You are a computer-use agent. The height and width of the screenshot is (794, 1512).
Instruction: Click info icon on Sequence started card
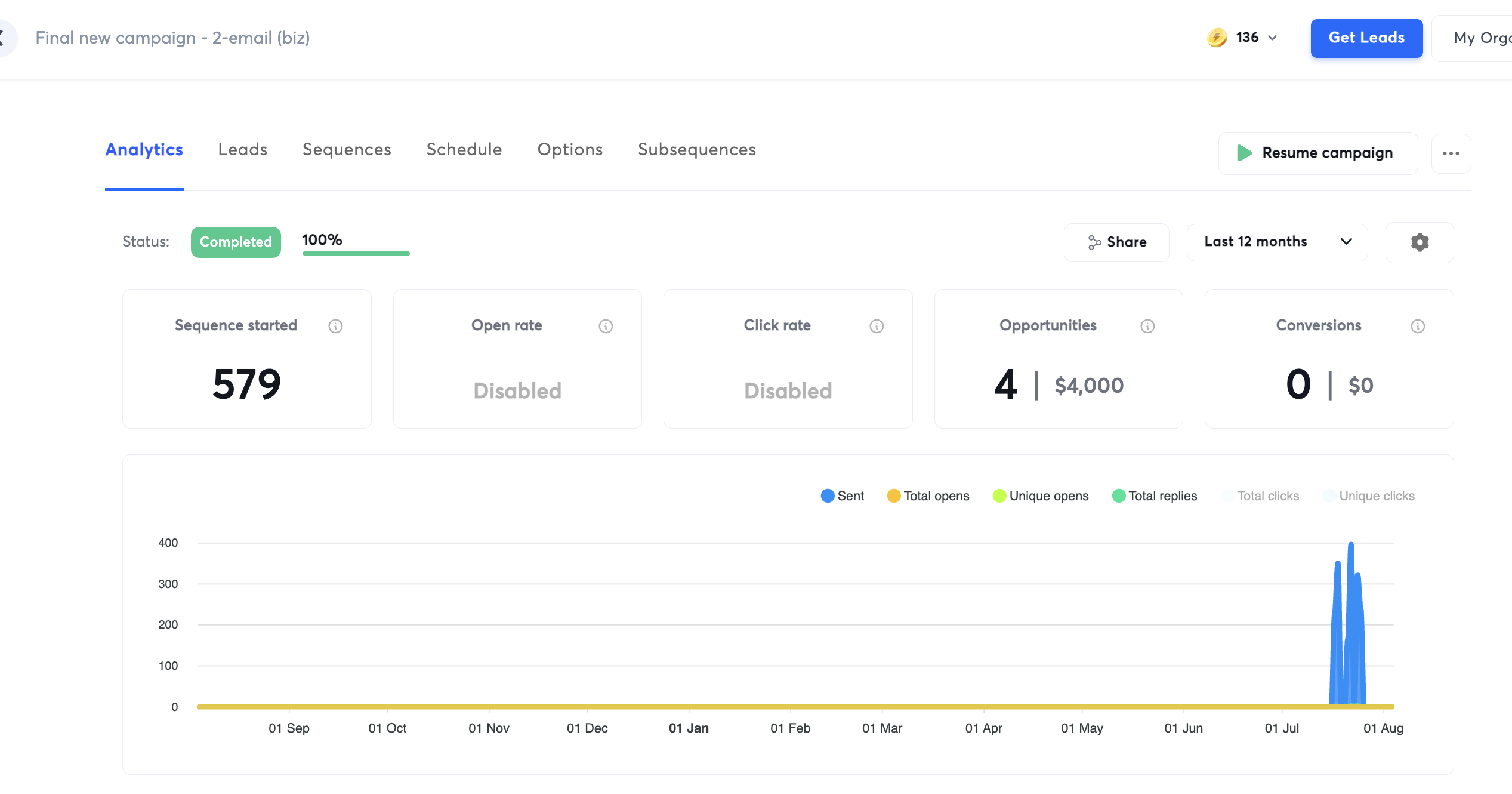pyautogui.click(x=335, y=326)
